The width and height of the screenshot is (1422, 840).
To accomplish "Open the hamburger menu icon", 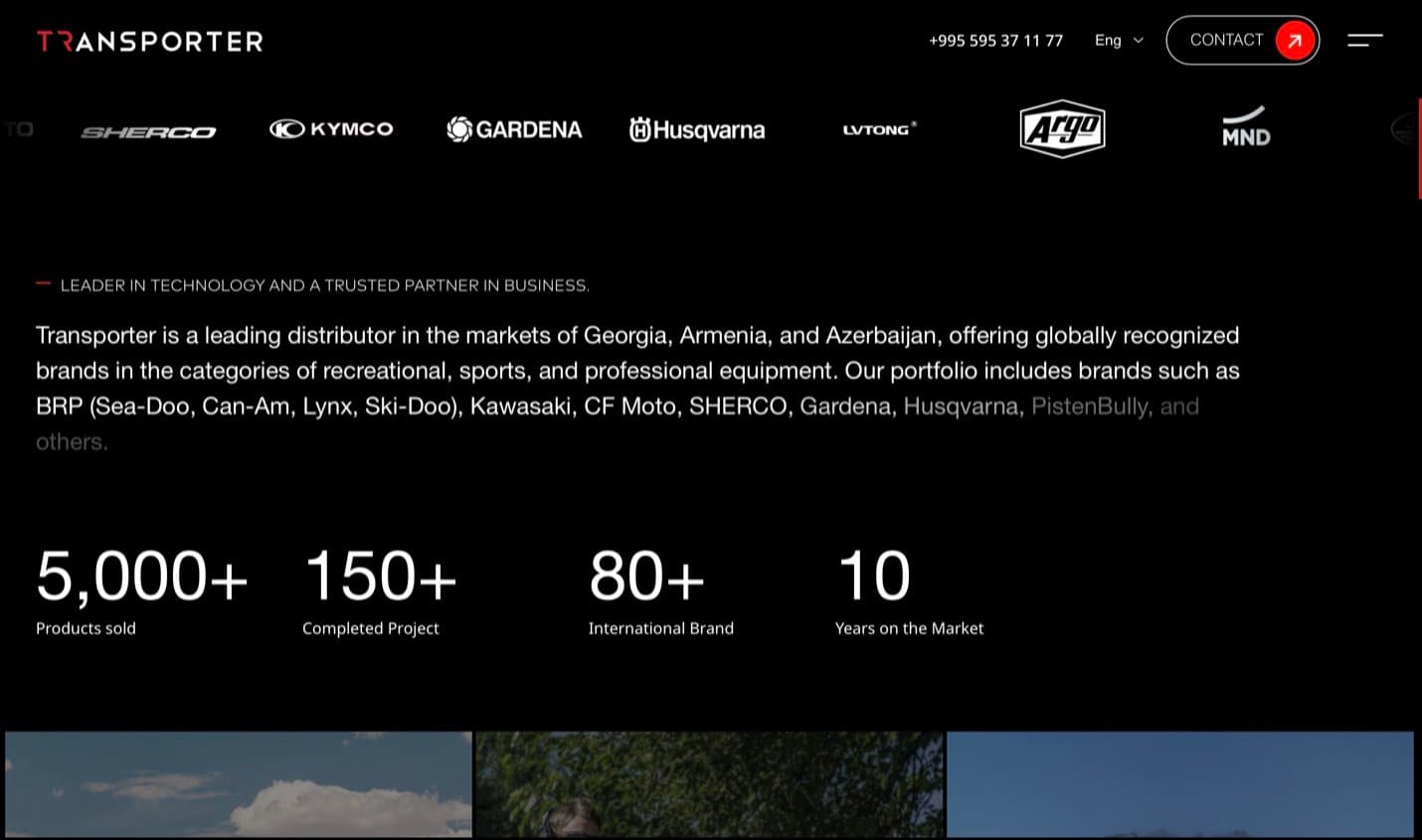I will click(x=1365, y=41).
